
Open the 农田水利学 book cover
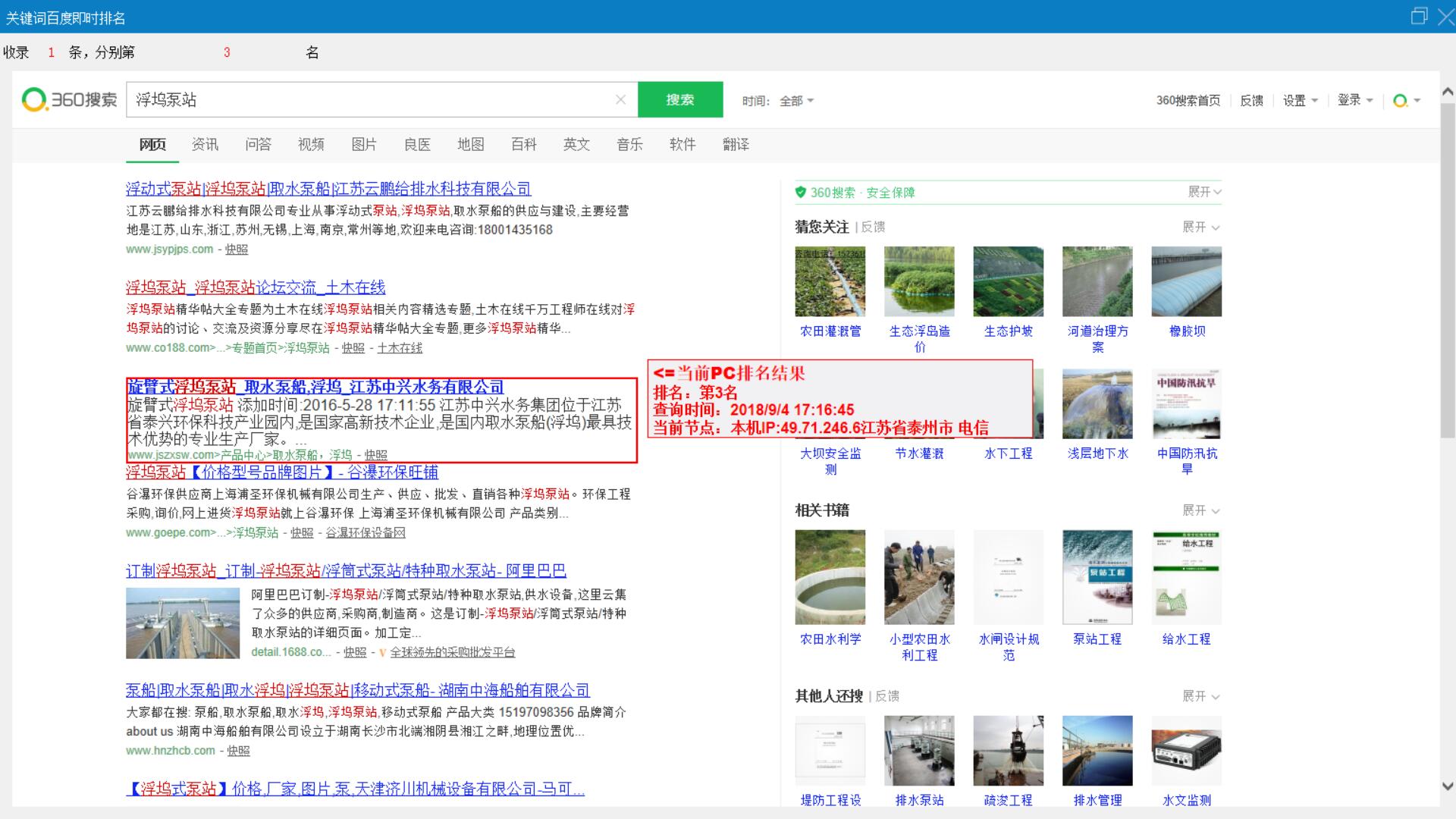tap(830, 577)
